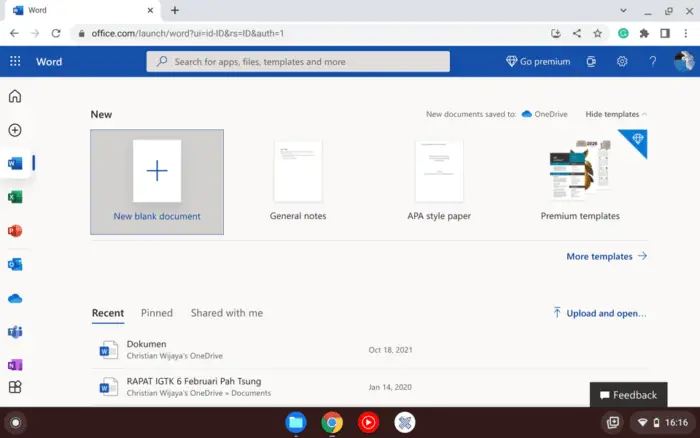700x438 pixels.
Task: Click the address bar URL
Action: pyautogui.click(x=188, y=33)
